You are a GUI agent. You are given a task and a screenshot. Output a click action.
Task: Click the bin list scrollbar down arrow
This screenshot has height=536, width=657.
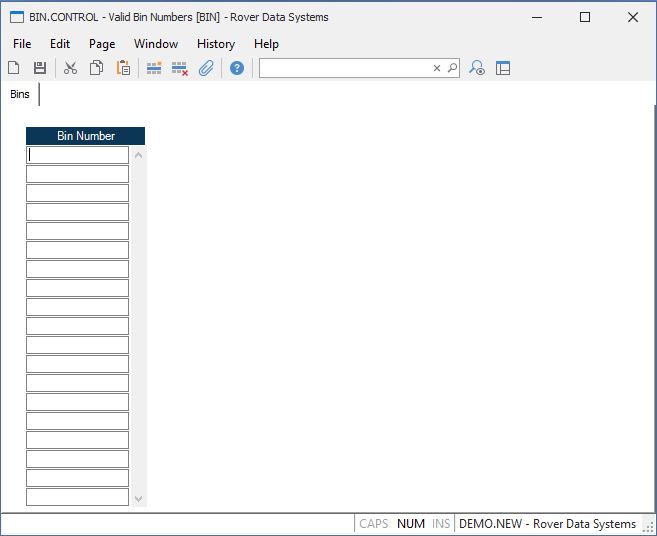pyautogui.click(x=138, y=498)
